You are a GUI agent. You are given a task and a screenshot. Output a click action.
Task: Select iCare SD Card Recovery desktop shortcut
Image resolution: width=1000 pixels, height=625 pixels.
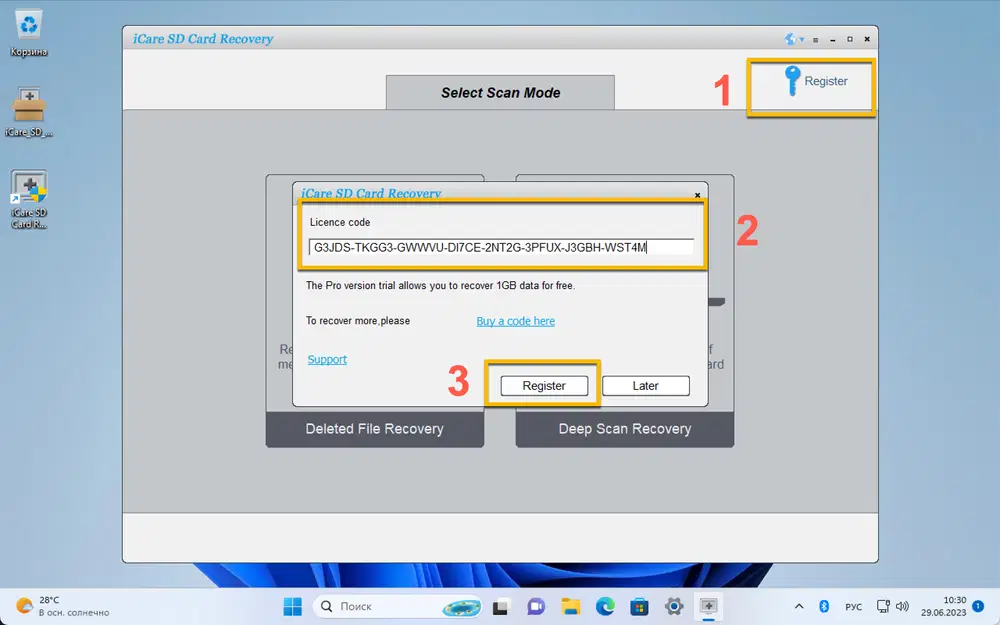point(29,199)
